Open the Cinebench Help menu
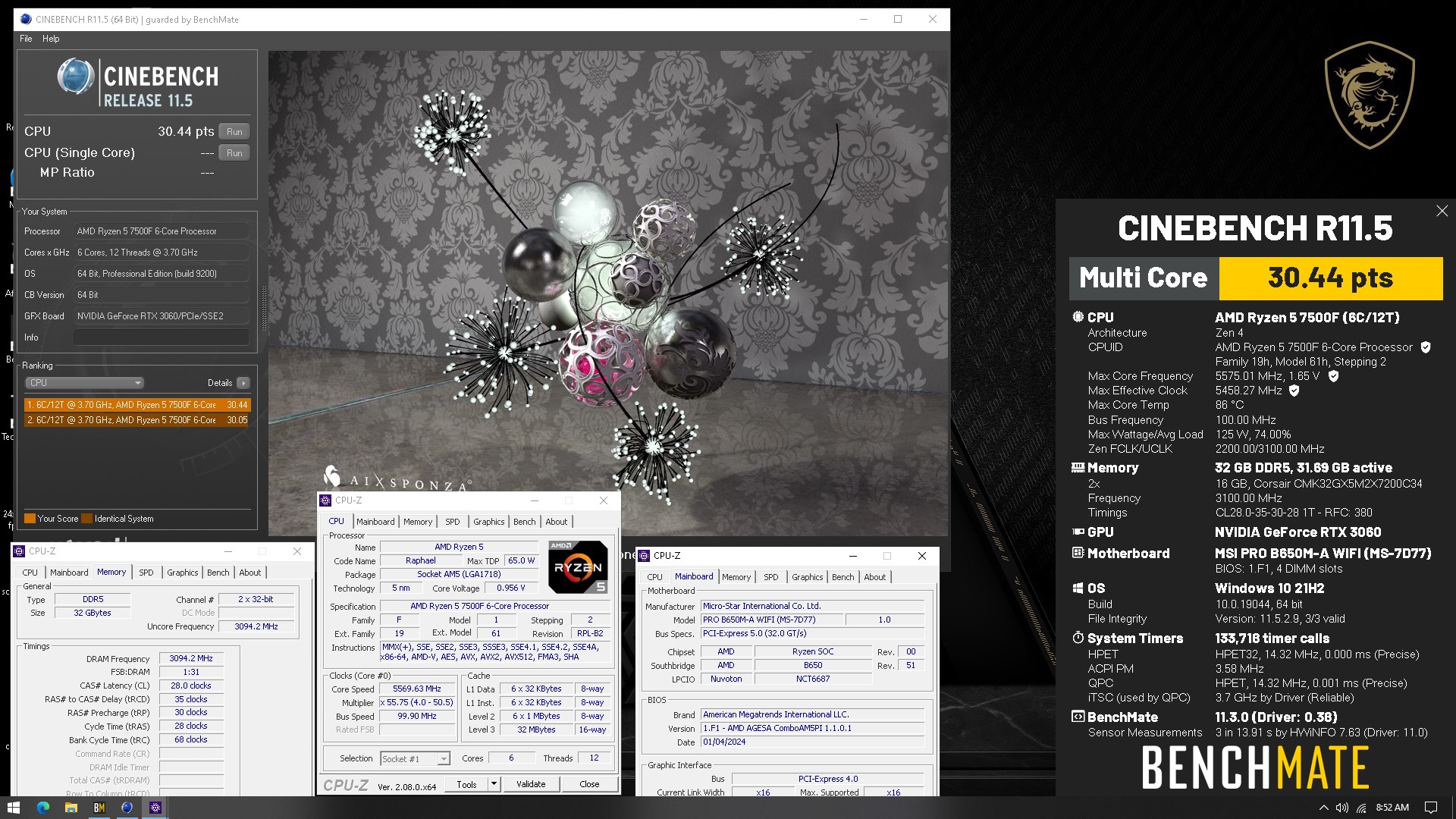 [51, 39]
